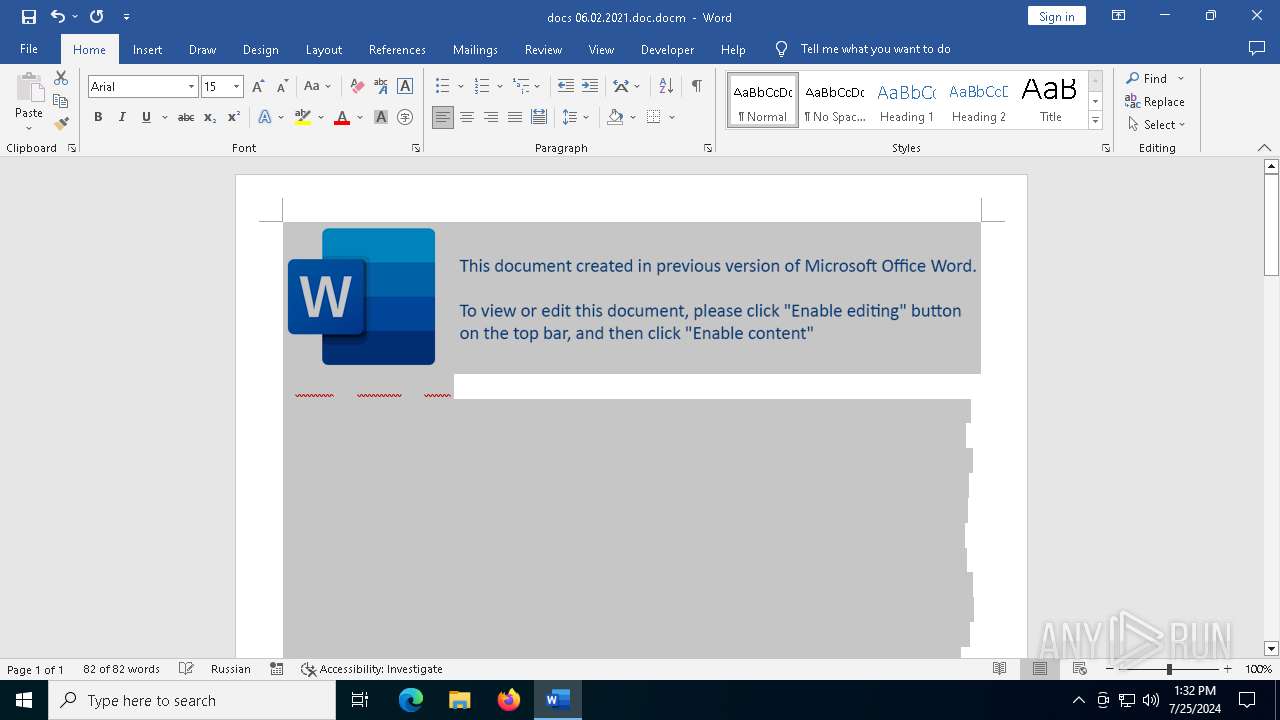This screenshot has width=1280, height=720.
Task: Open the File tab
Action: [29, 49]
